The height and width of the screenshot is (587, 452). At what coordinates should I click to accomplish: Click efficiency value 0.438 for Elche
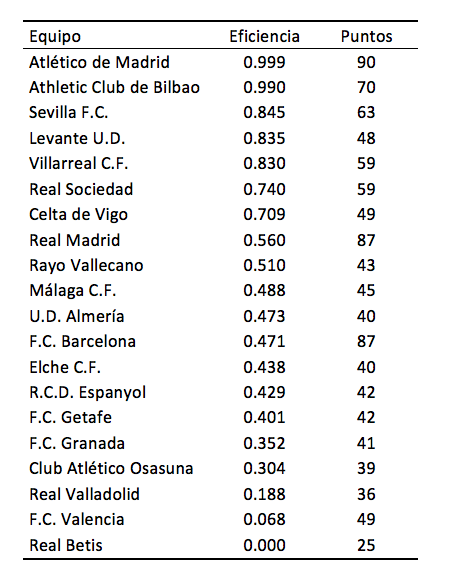pos(264,367)
